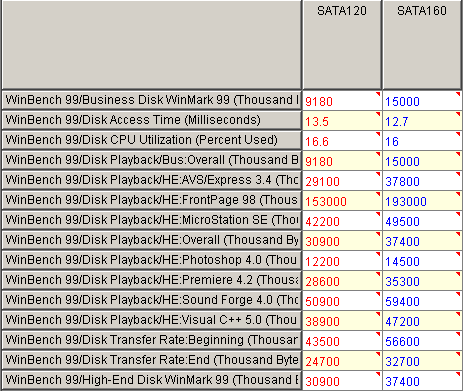Click the 38900 Visual C++ value
463x391 pixels.
(342, 320)
